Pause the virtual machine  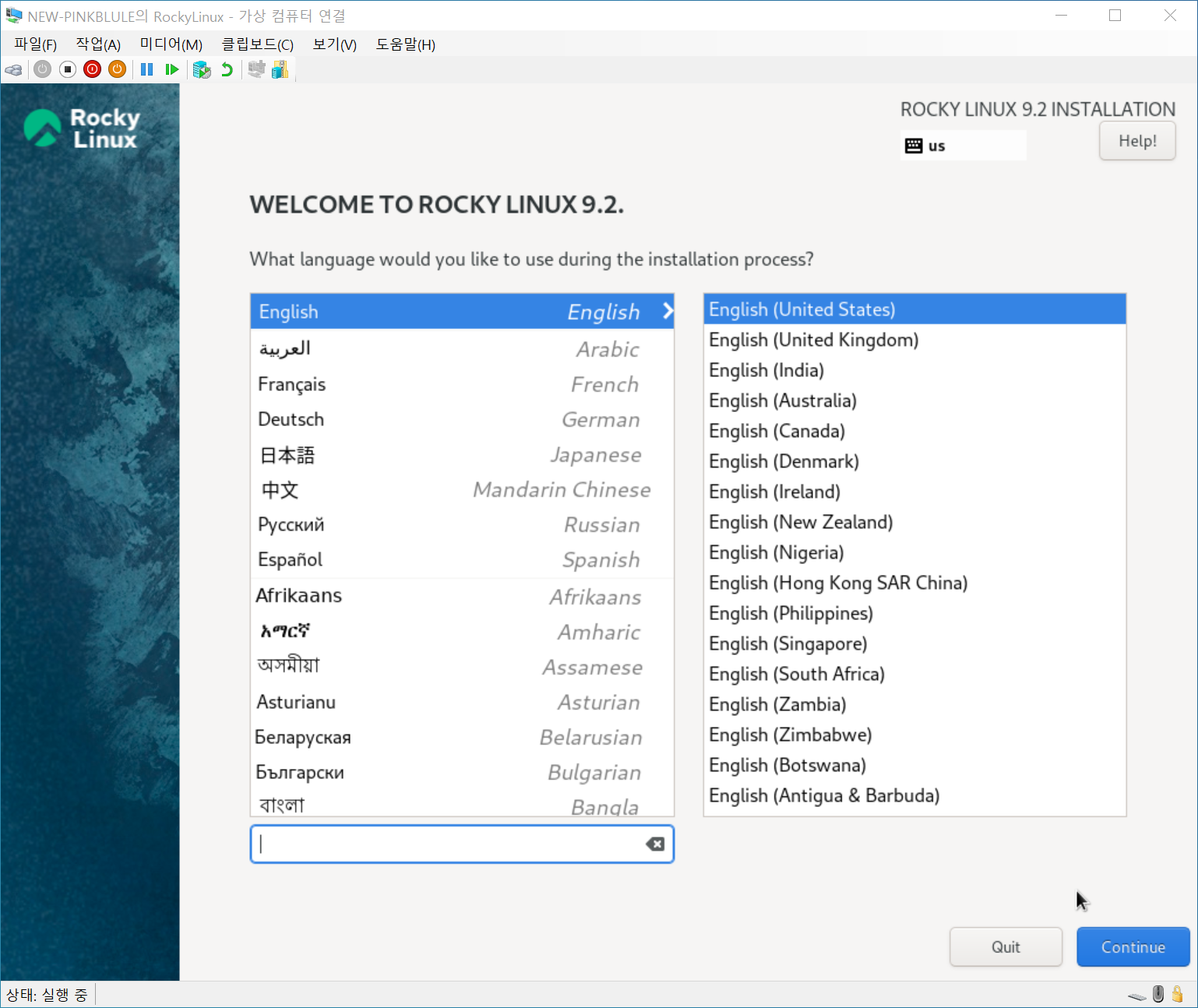click(x=146, y=69)
